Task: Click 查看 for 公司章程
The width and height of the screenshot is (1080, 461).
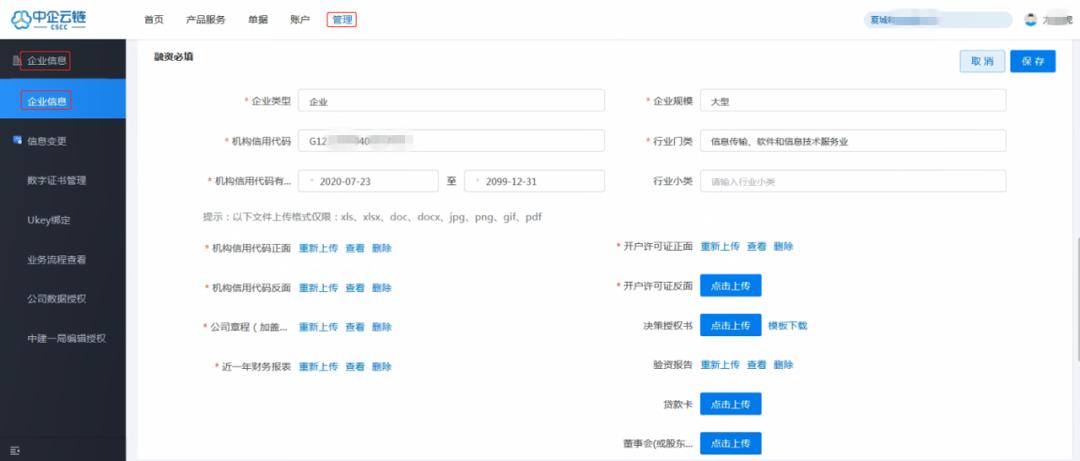Action: coord(355,327)
